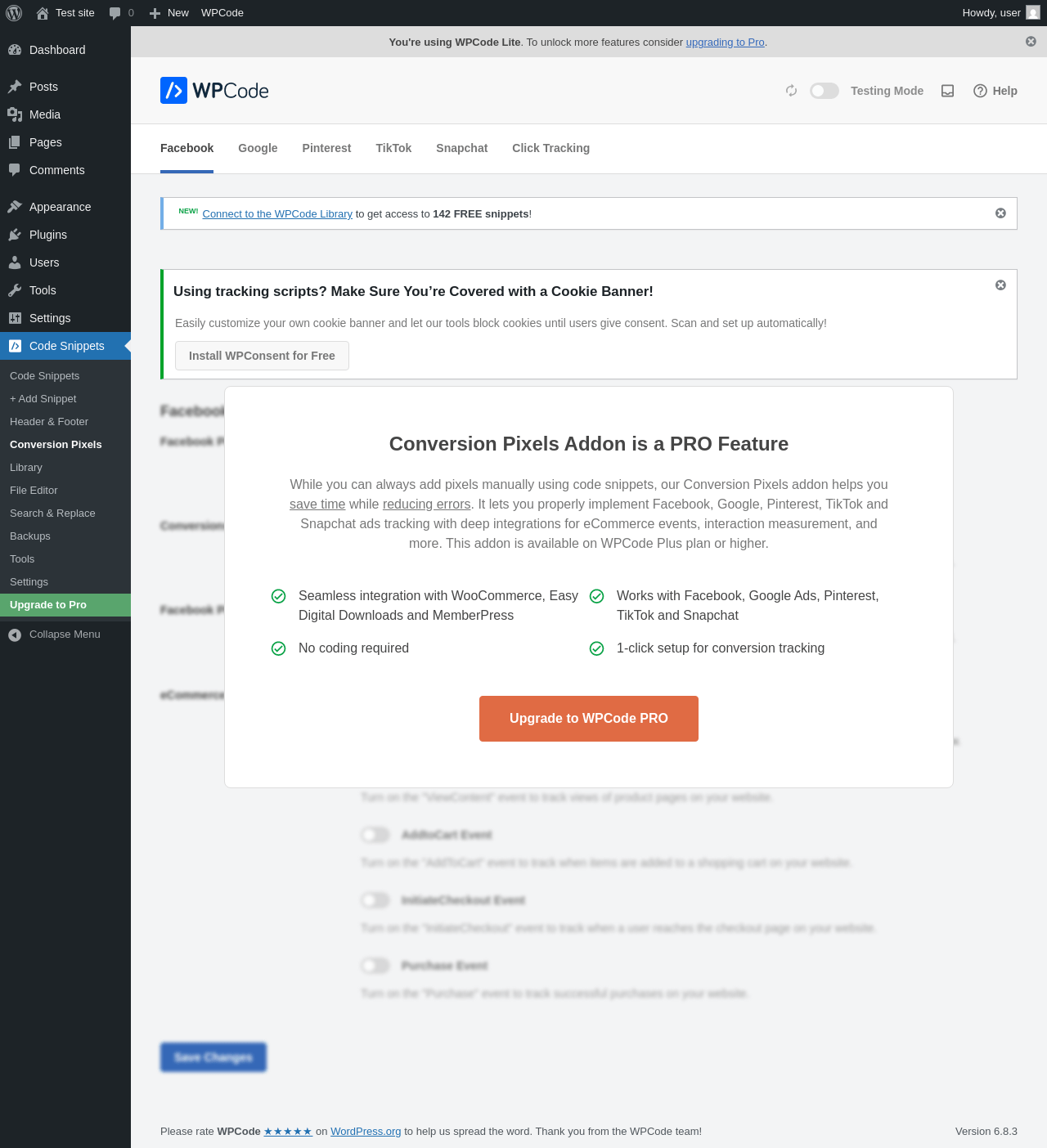
Task: Toggle the AddToCart Event switch
Action: pos(375,835)
